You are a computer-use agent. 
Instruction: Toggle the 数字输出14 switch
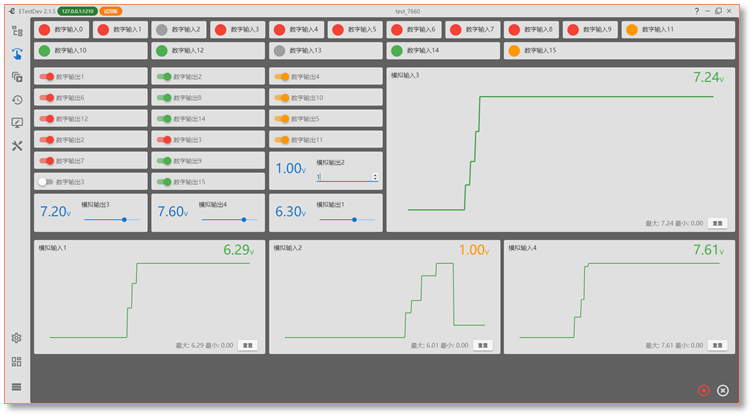[164, 119]
